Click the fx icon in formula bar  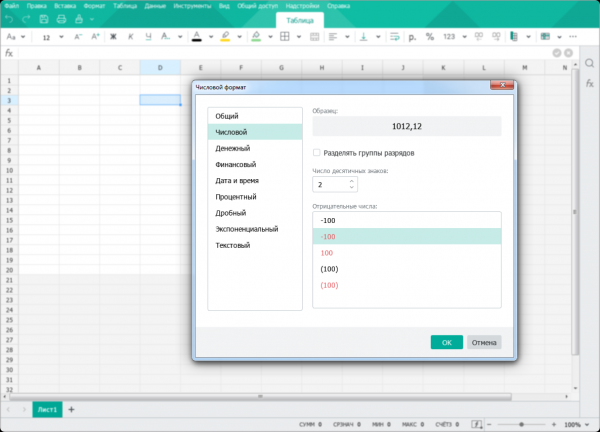(9, 53)
